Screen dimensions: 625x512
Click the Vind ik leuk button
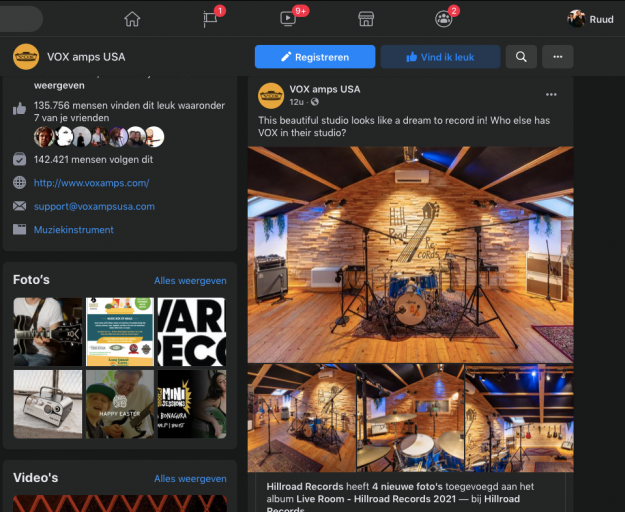coord(440,57)
